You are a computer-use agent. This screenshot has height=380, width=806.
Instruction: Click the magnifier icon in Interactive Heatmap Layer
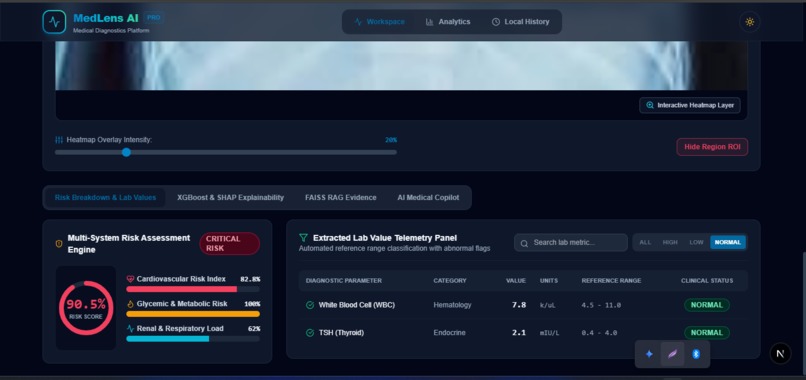pyautogui.click(x=650, y=105)
